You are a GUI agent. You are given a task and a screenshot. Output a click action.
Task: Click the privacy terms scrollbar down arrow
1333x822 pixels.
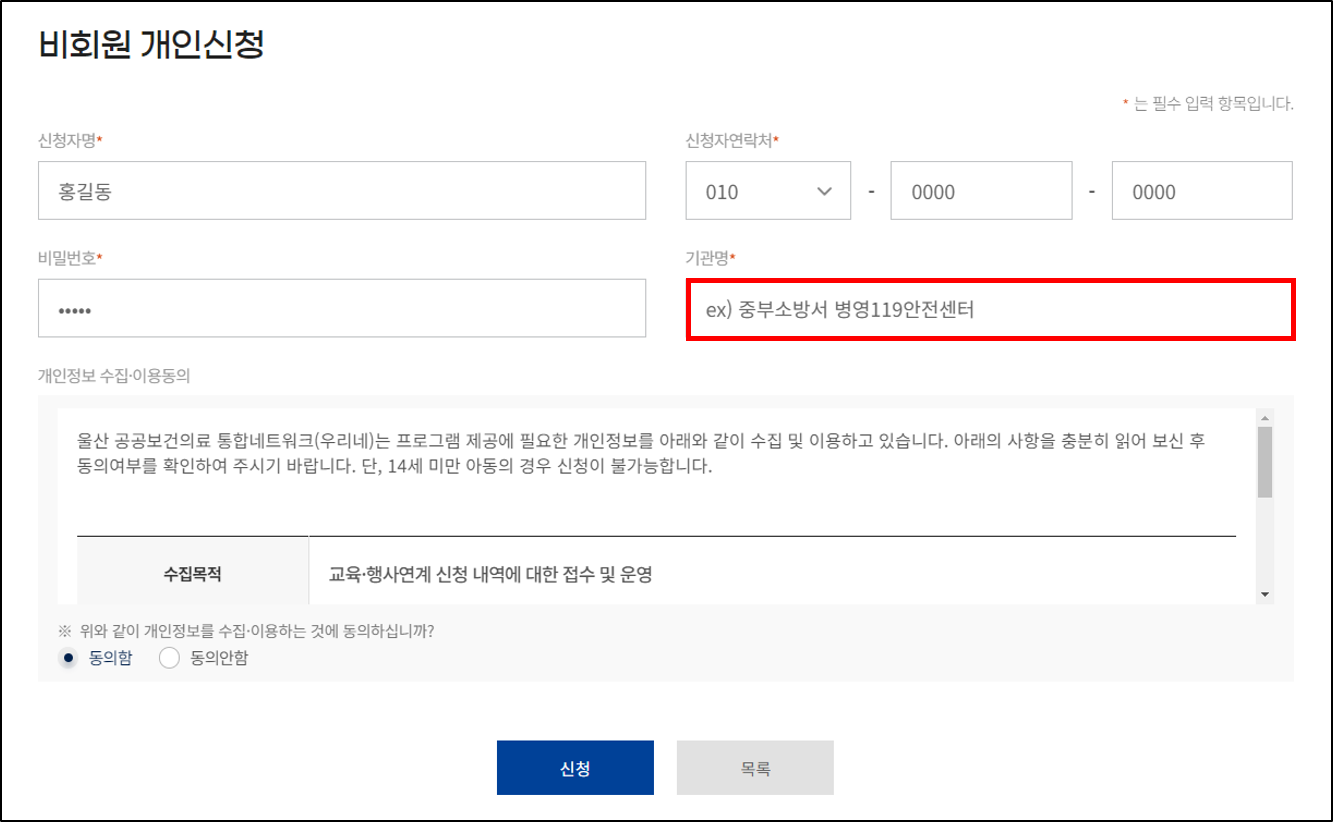pyautogui.click(x=1265, y=595)
